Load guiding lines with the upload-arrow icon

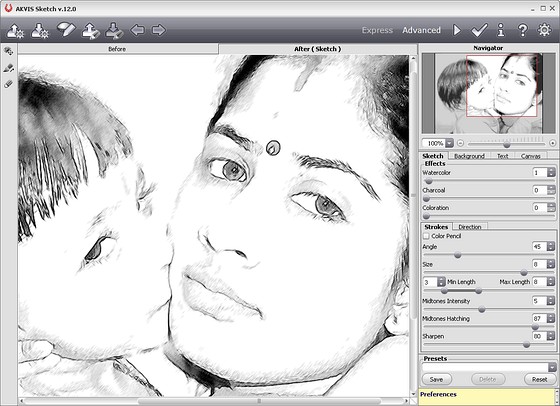coord(90,31)
